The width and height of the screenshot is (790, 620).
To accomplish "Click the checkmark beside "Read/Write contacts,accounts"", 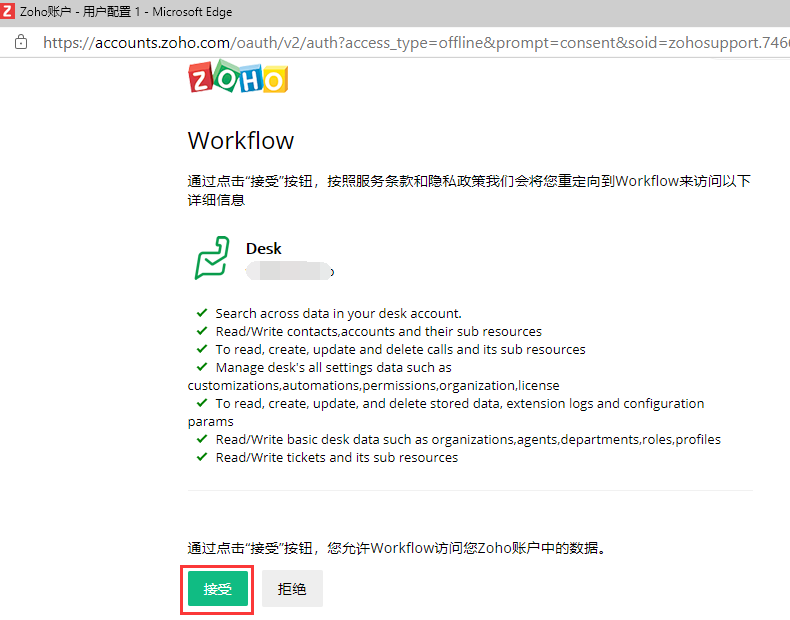I will 202,331.
